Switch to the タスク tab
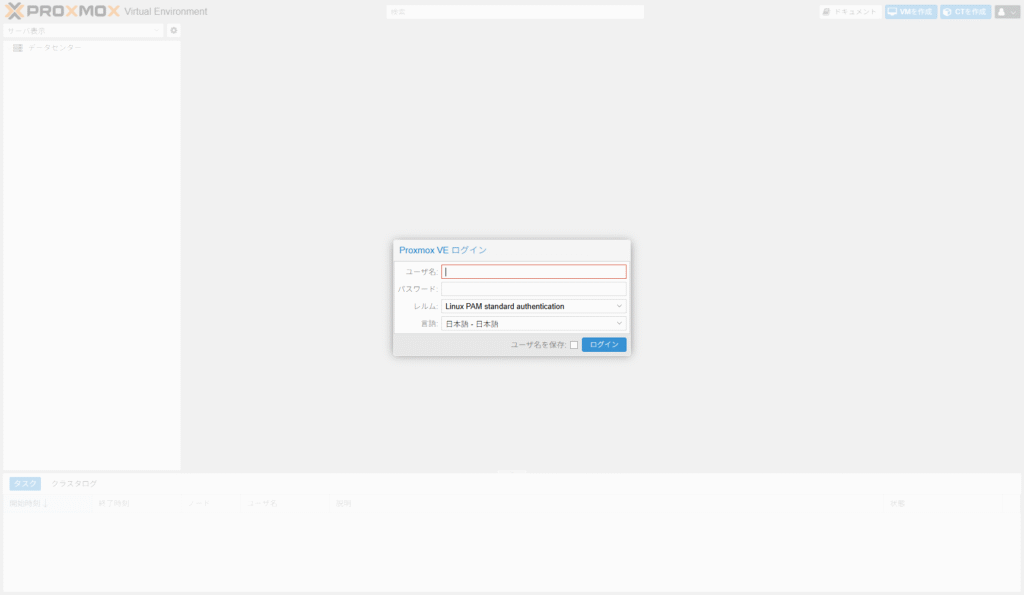Screen dimensions: 1024x595 coord(25,483)
